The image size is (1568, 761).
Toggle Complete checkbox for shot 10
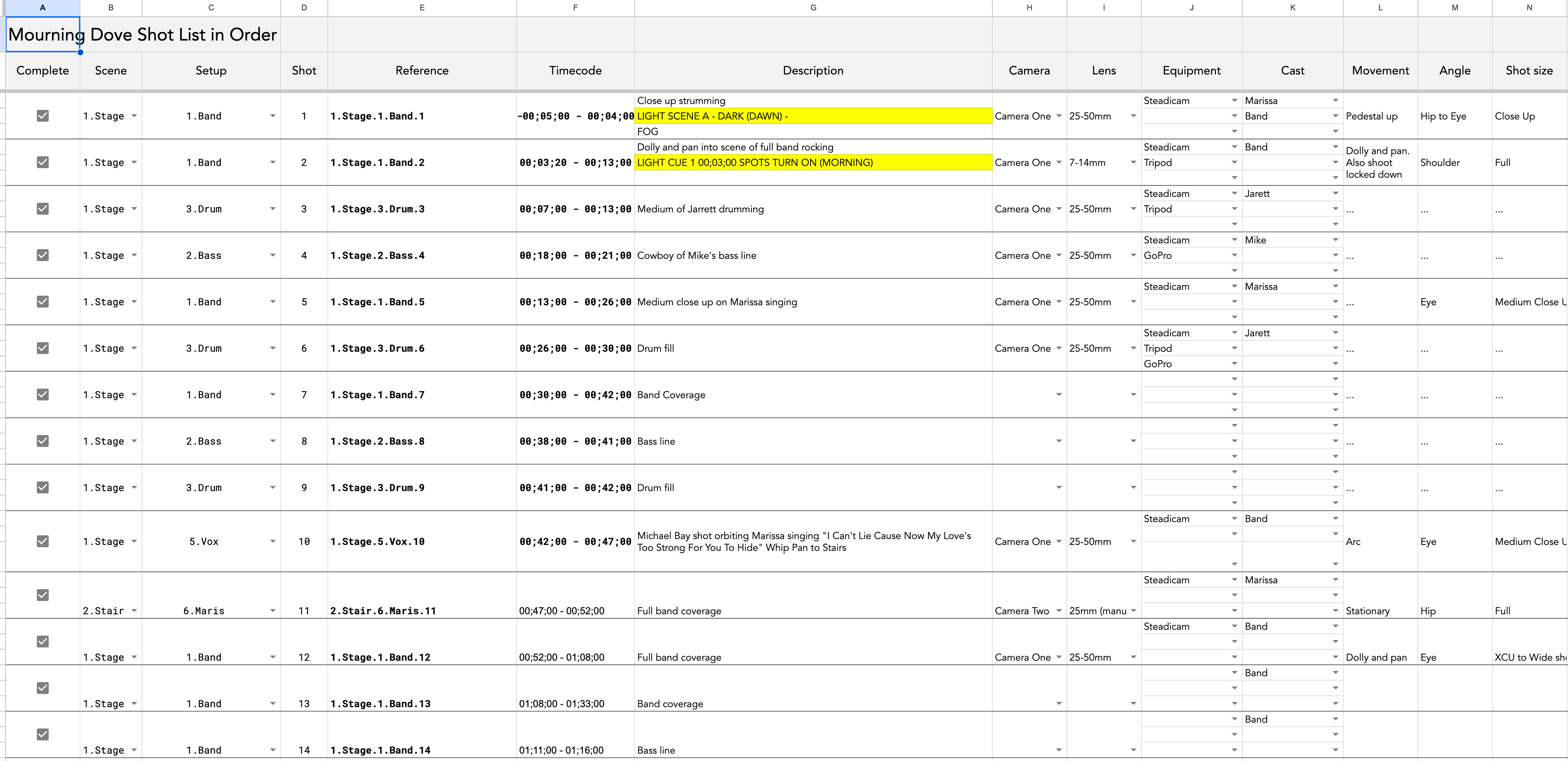tap(42, 541)
